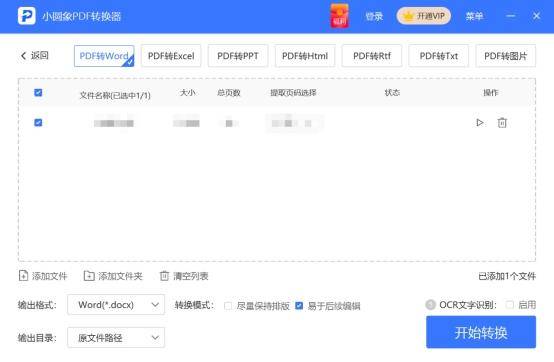Image resolution: width=554 pixels, height=362 pixels.
Task: Open the Word(*.docx) output format dropdown
Action: (x=116, y=305)
